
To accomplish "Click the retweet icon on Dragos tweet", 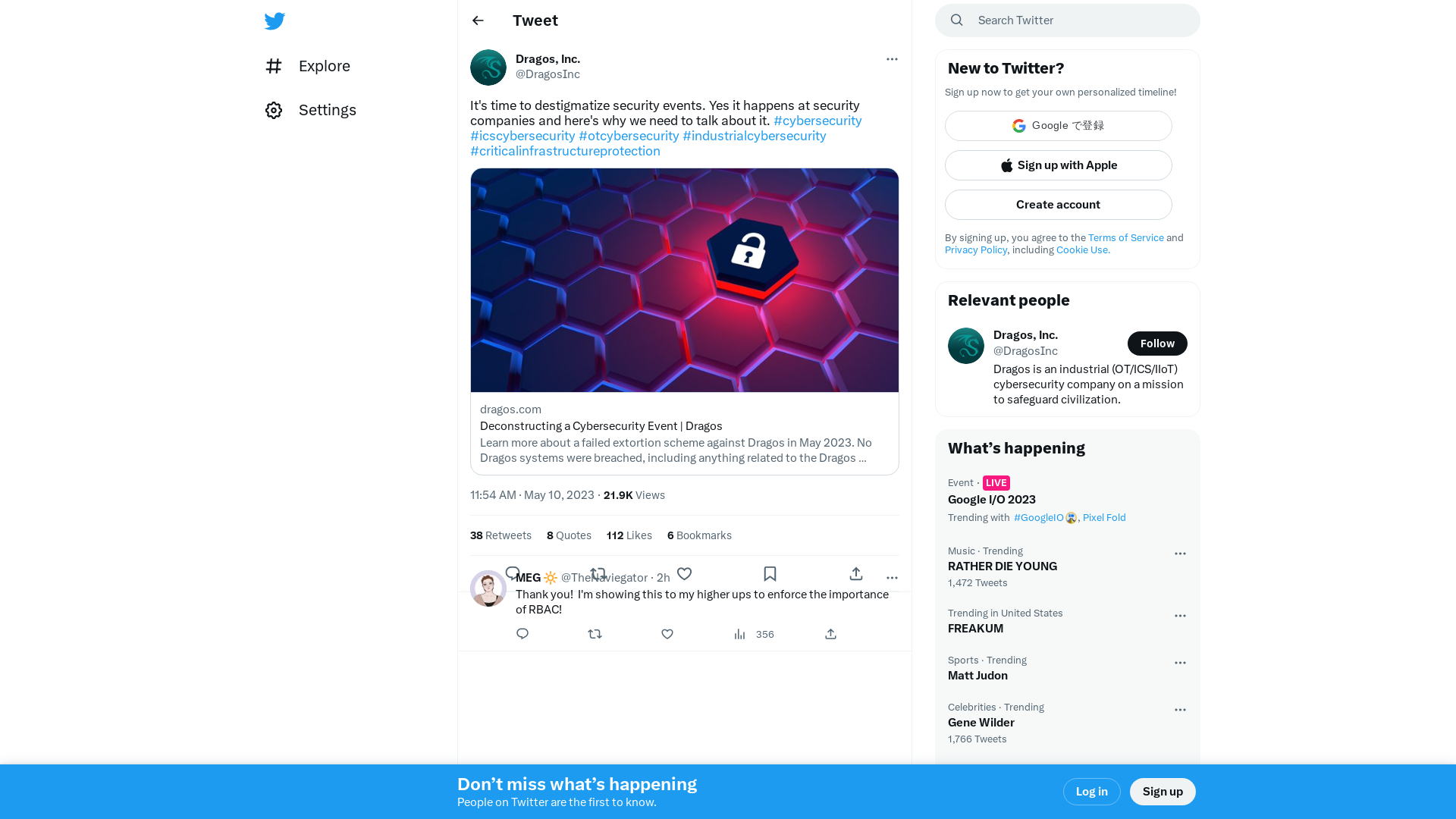I will pyautogui.click(x=597, y=573).
